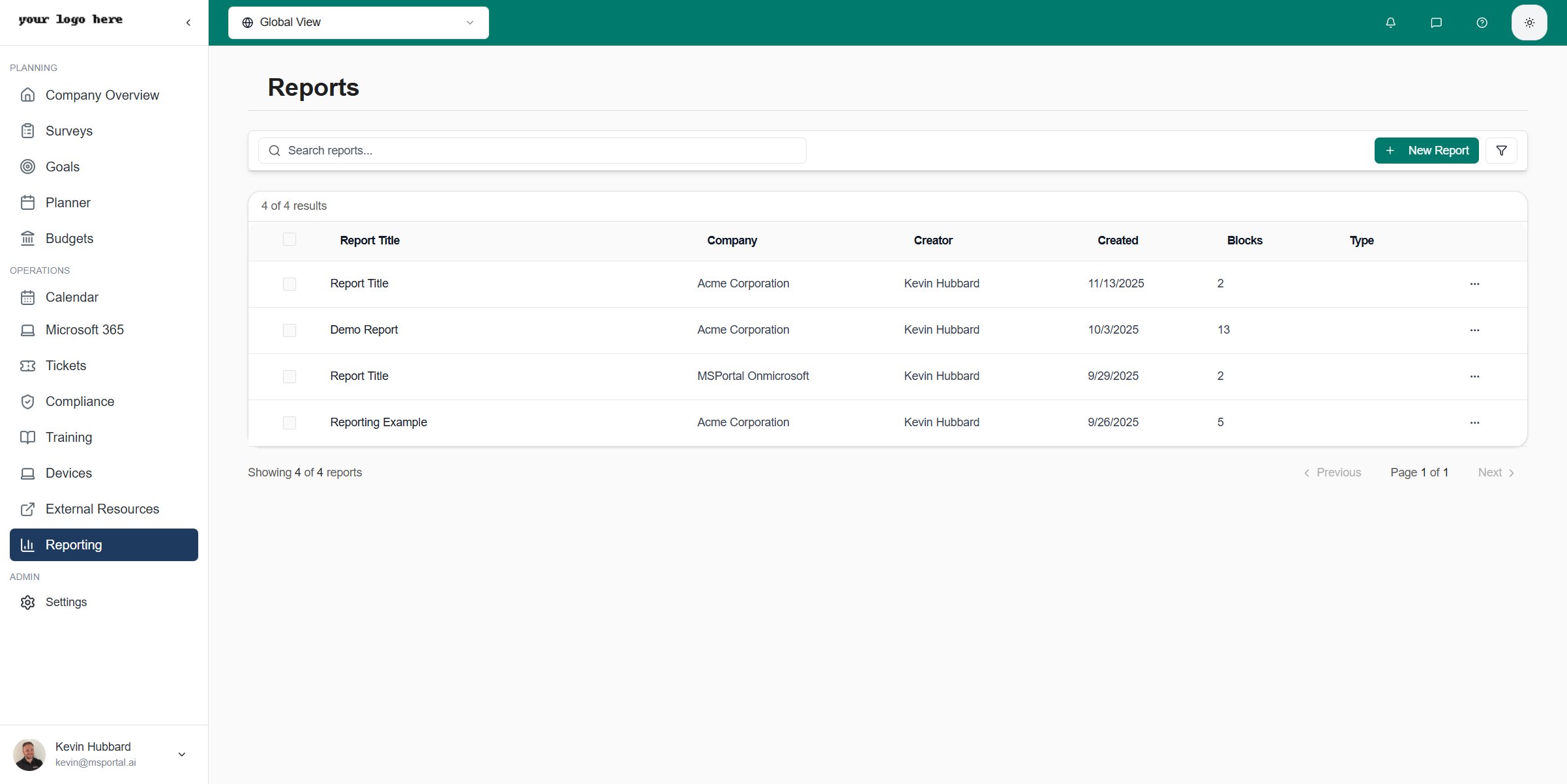This screenshot has width=1567, height=784.
Task: Open the chat messages icon
Action: [x=1436, y=23]
